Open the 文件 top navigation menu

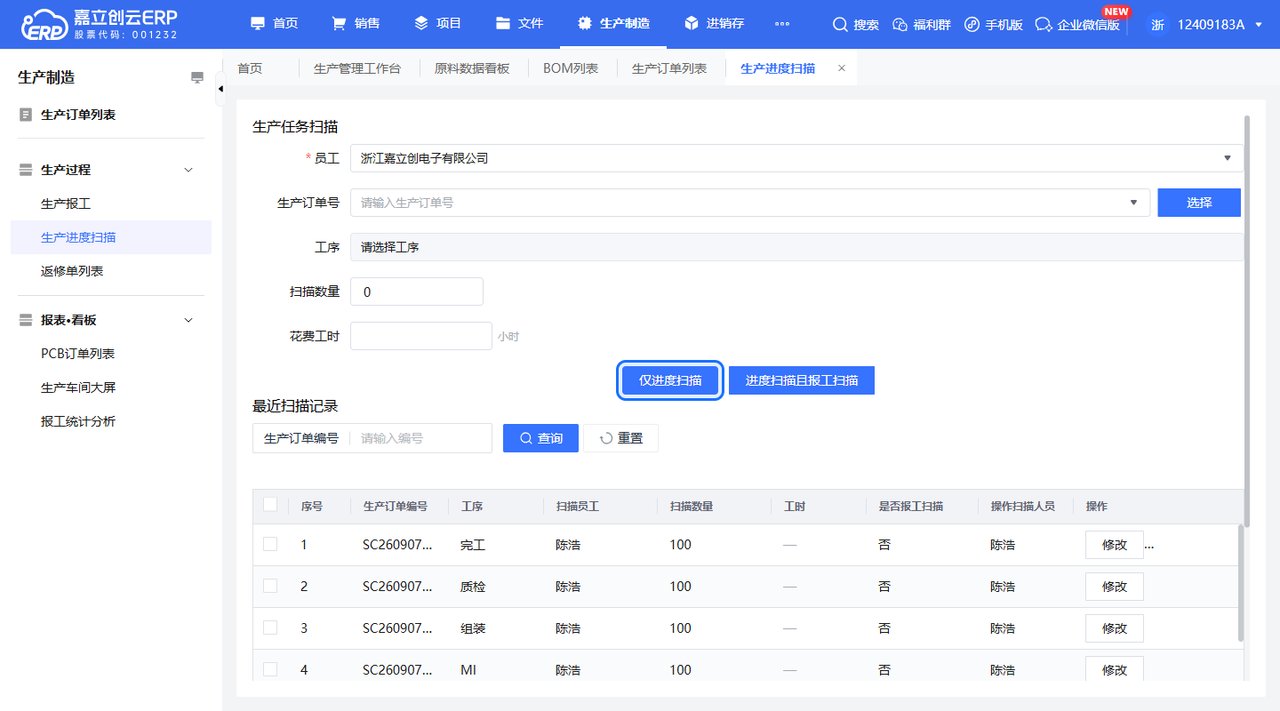pyautogui.click(x=519, y=23)
